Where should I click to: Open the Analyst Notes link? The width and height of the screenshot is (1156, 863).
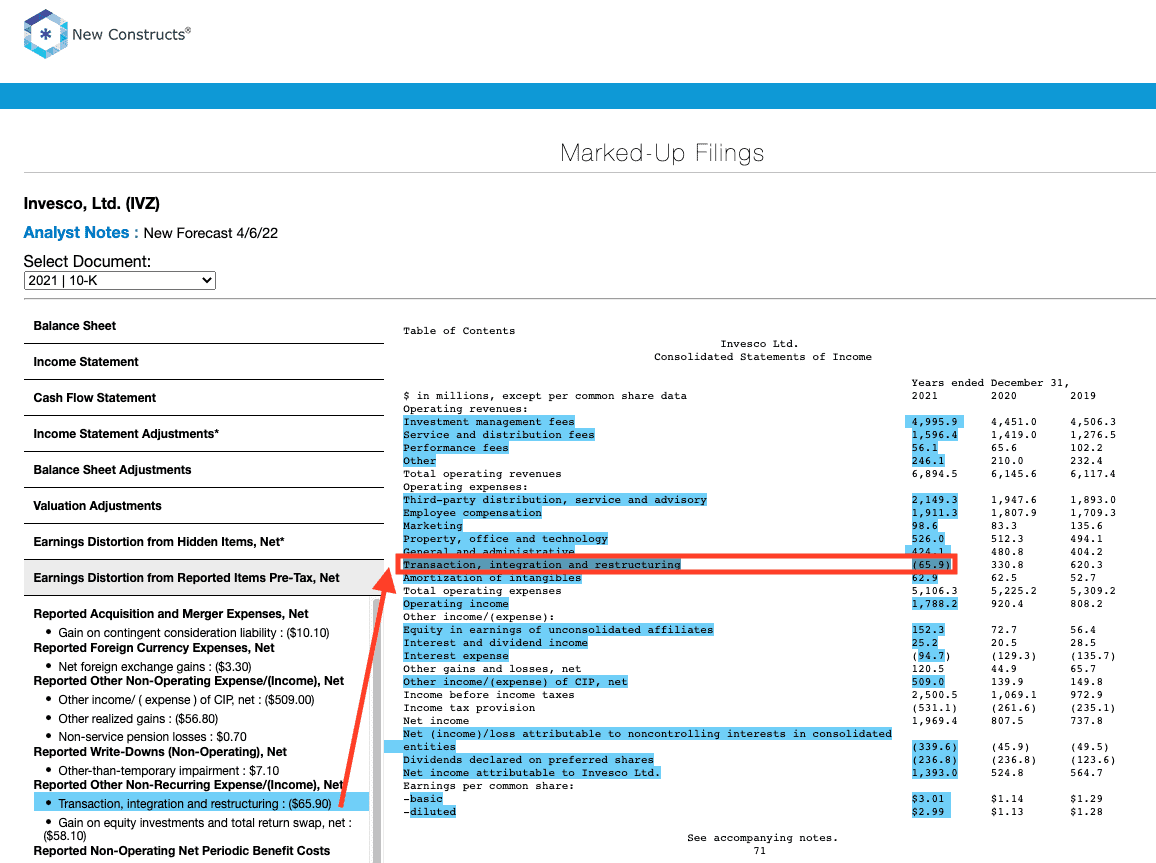[x=81, y=233]
